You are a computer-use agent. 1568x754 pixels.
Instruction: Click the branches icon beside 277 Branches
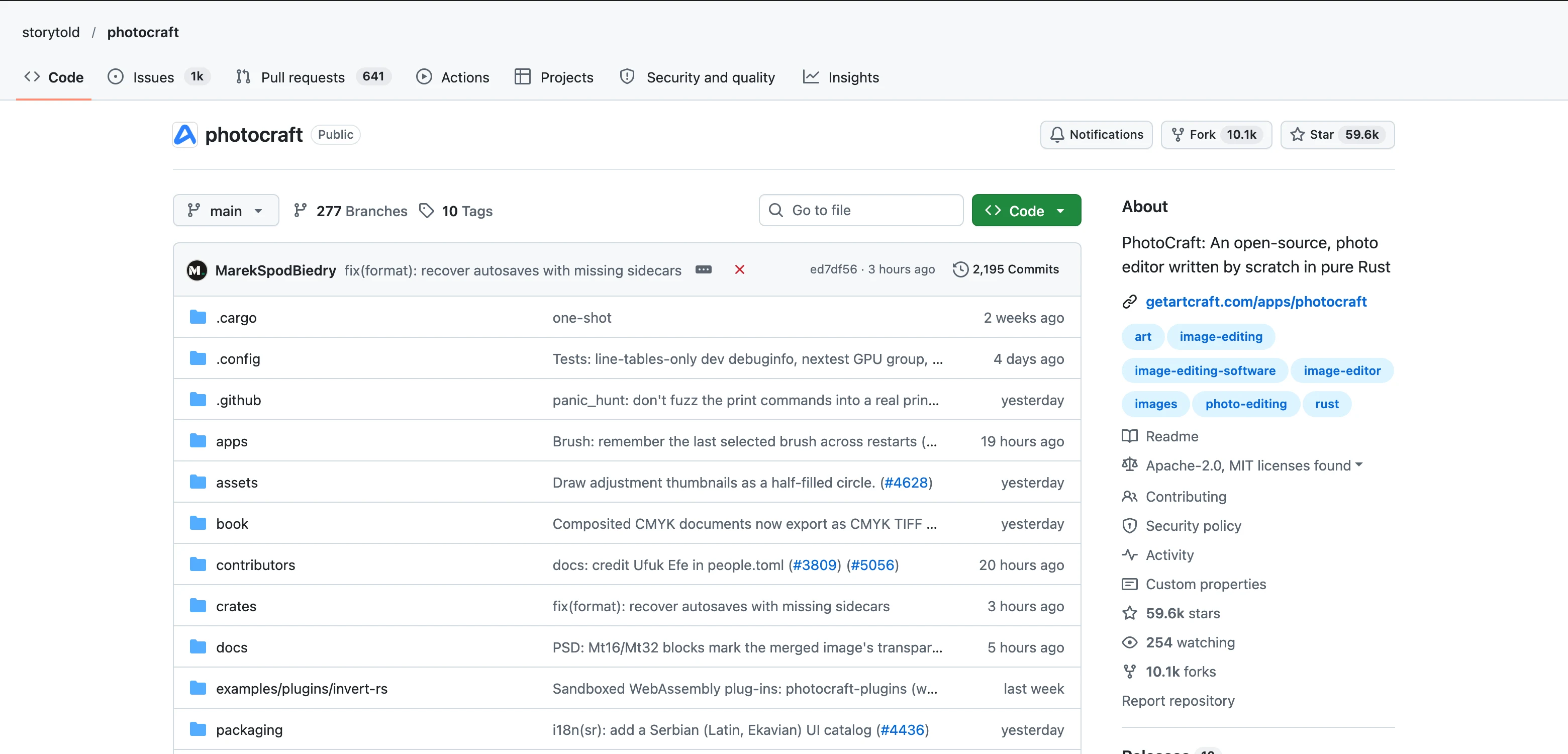pos(300,211)
